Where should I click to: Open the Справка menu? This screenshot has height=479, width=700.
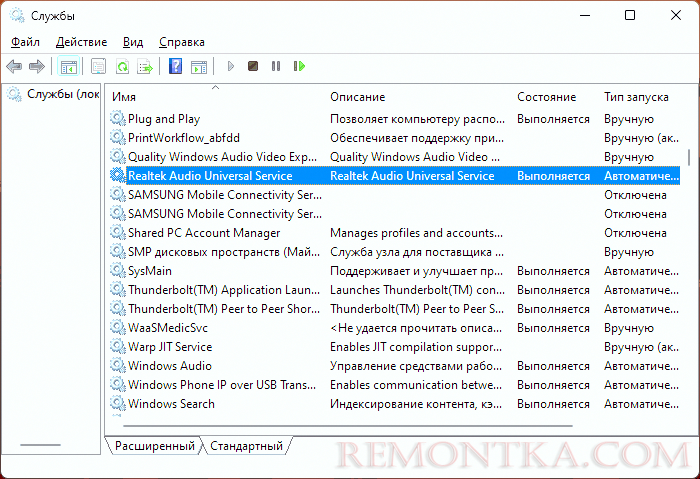182,42
